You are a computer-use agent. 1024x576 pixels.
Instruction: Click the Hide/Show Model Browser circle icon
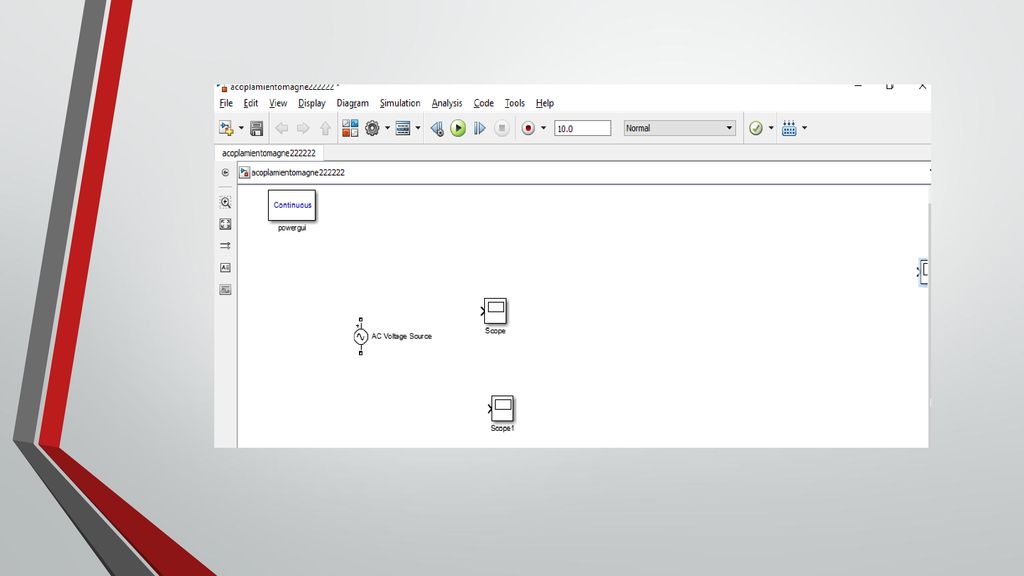[225, 172]
